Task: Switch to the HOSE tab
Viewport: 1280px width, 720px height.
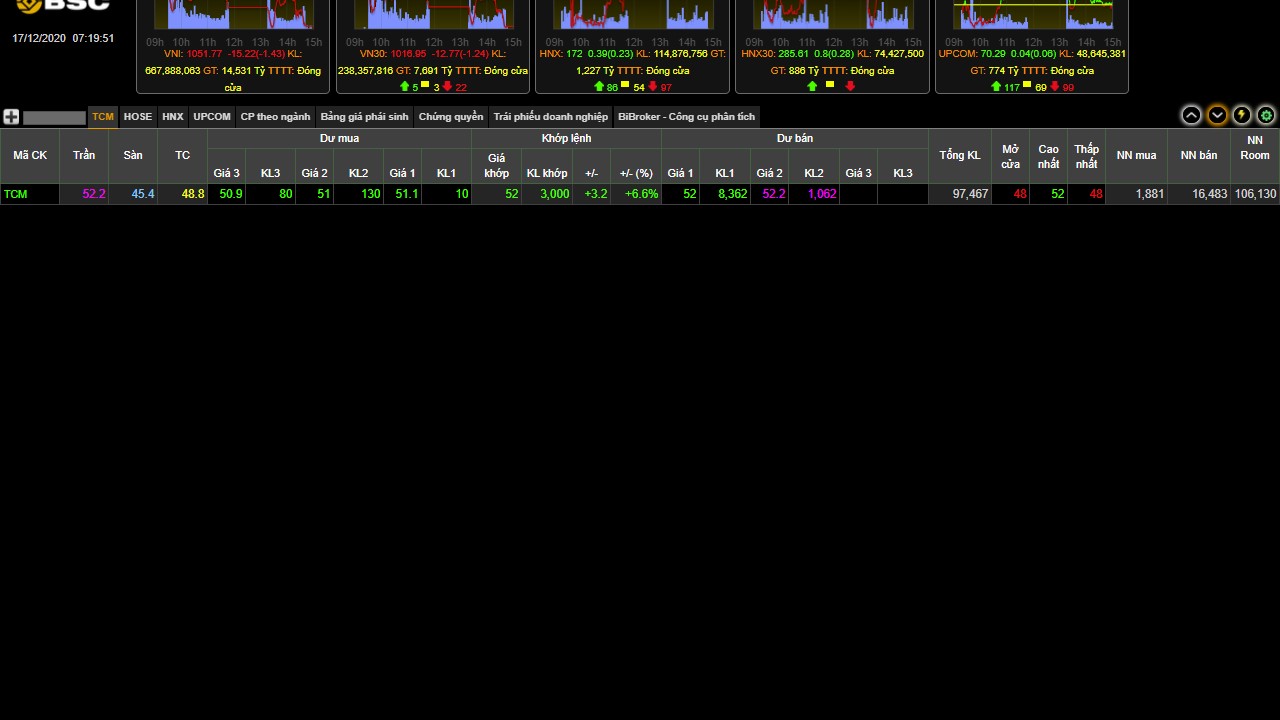Action: coord(138,117)
